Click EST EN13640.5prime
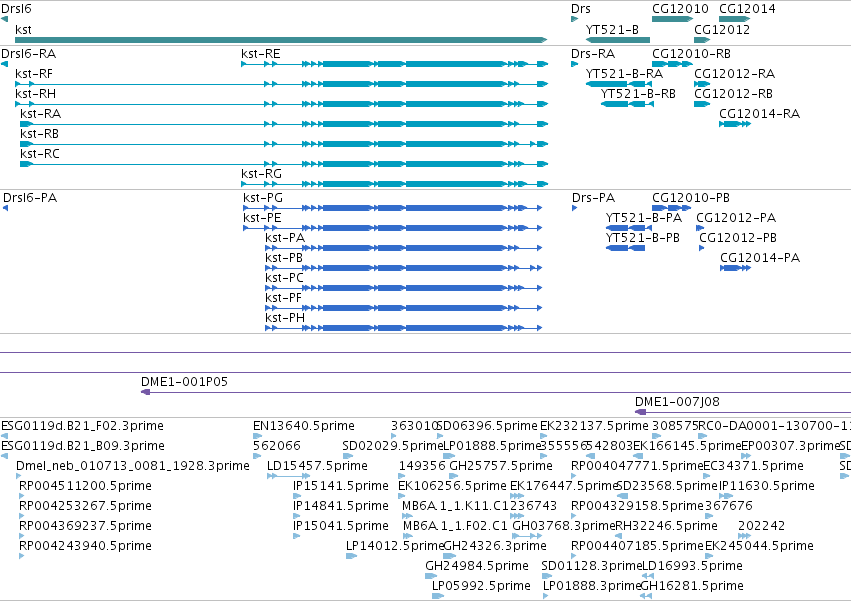 (257, 436)
